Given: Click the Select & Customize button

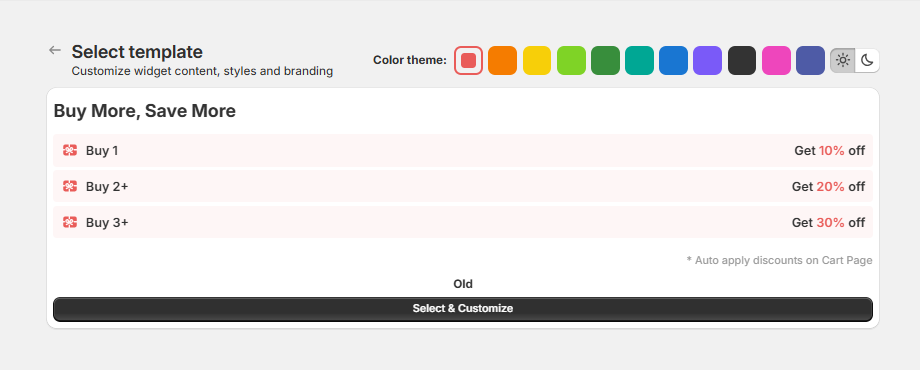Looking at the screenshot, I should [x=463, y=309].
